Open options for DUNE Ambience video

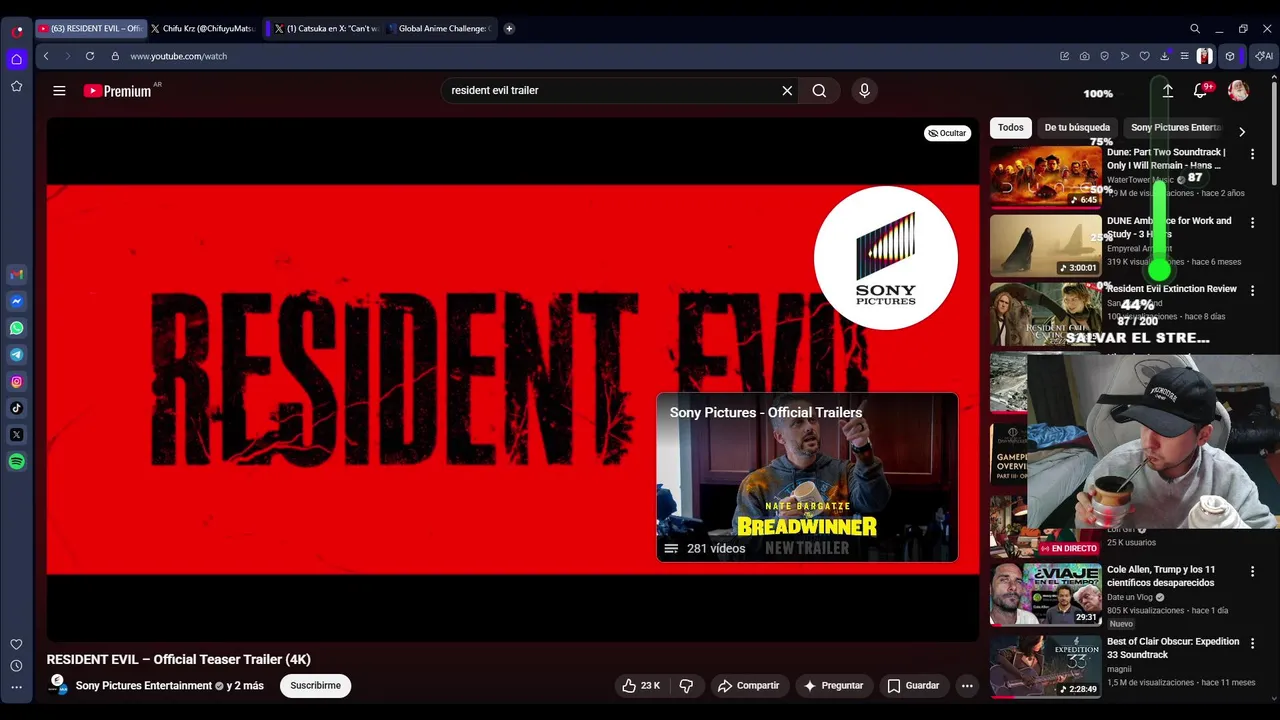pos(1252,223)
